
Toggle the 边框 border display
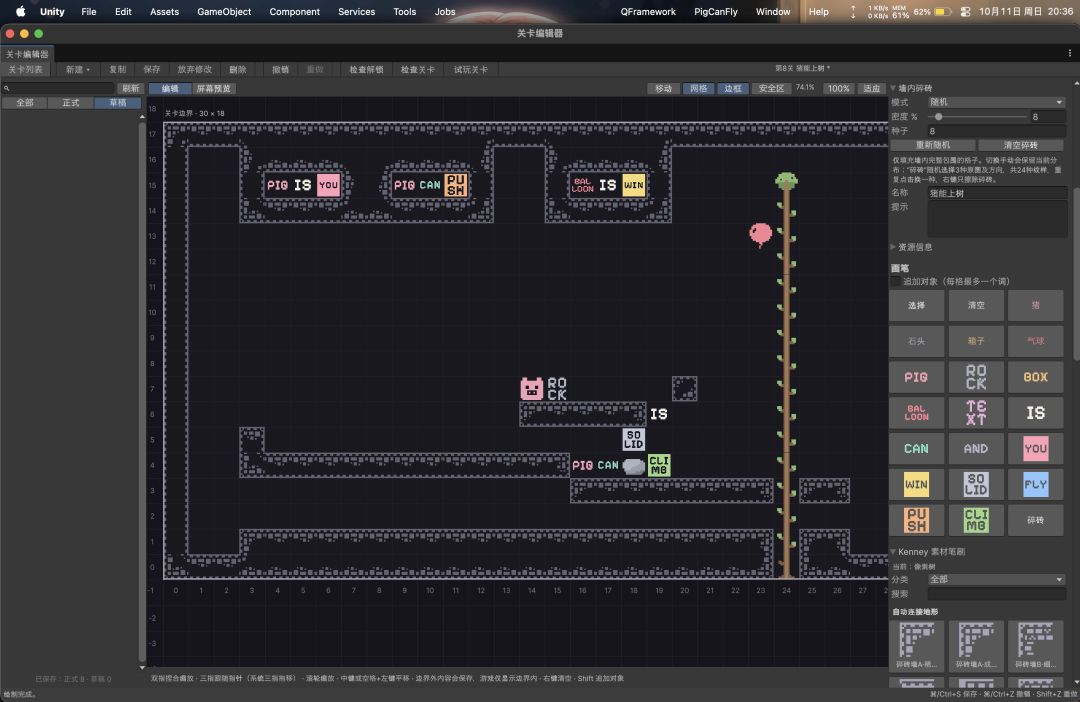point(733,88)
